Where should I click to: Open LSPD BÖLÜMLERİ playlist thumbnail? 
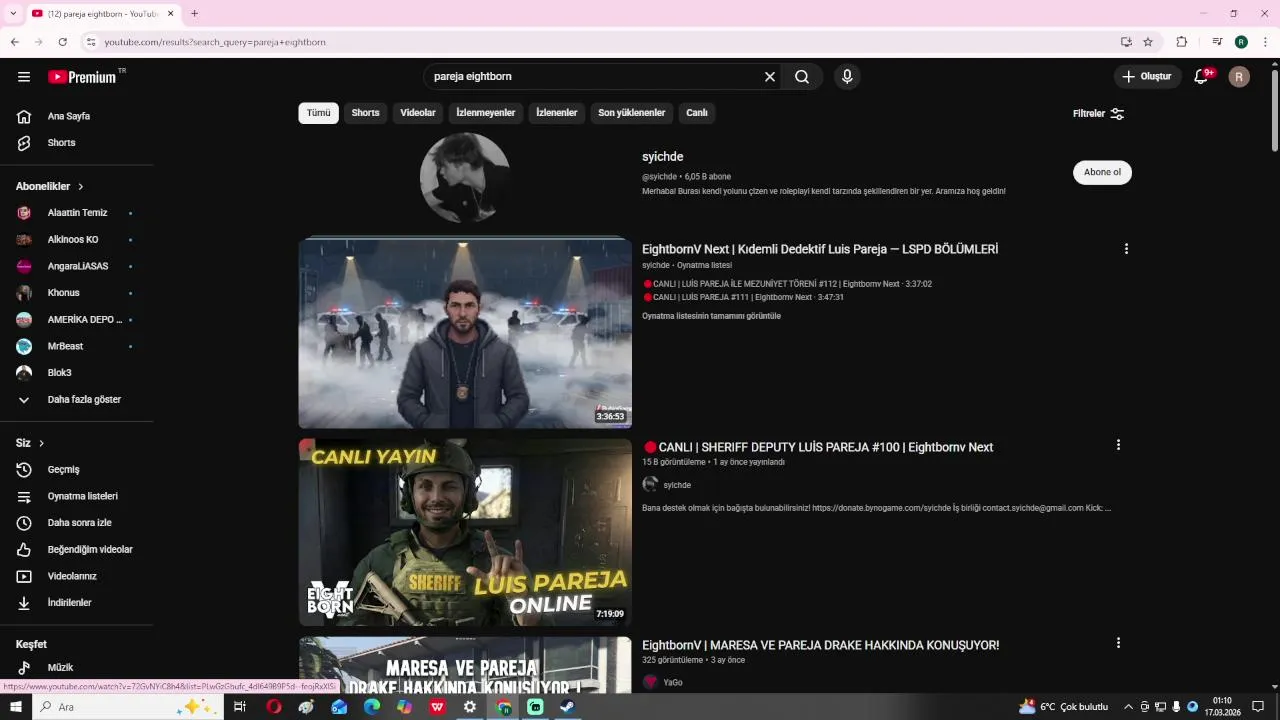465,333
